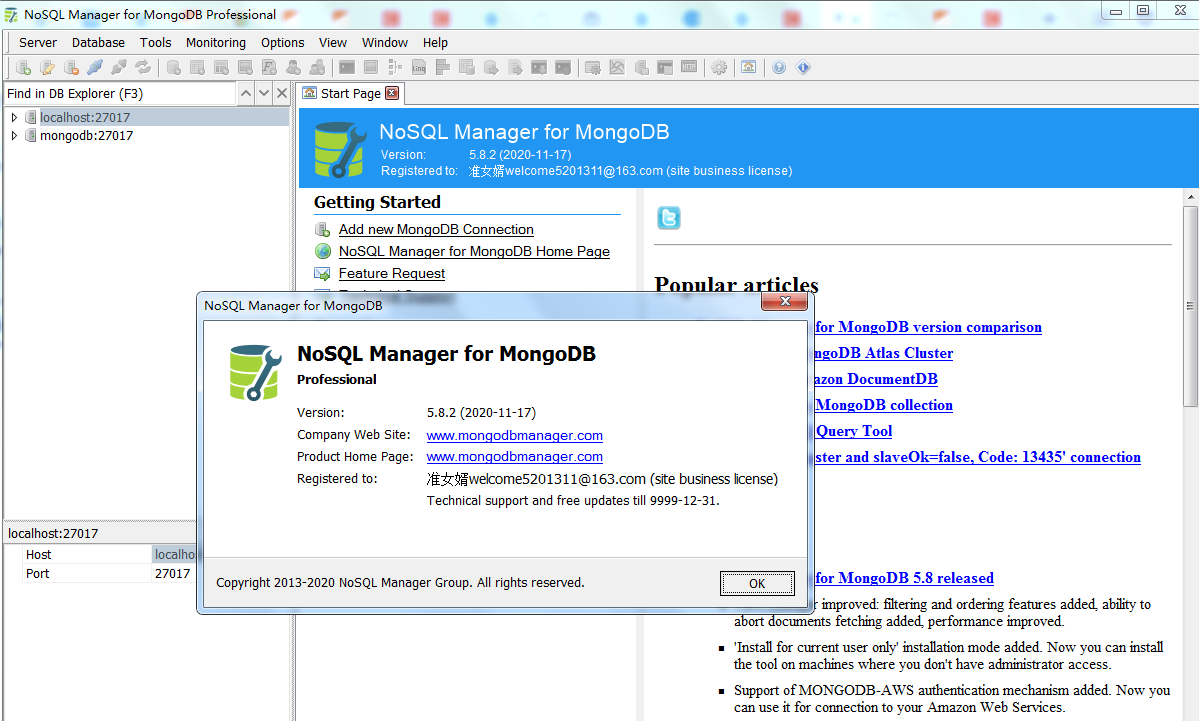Close the Find in DB Explorer bar
Screen dimensions: 1199x721
pos(281,93)
